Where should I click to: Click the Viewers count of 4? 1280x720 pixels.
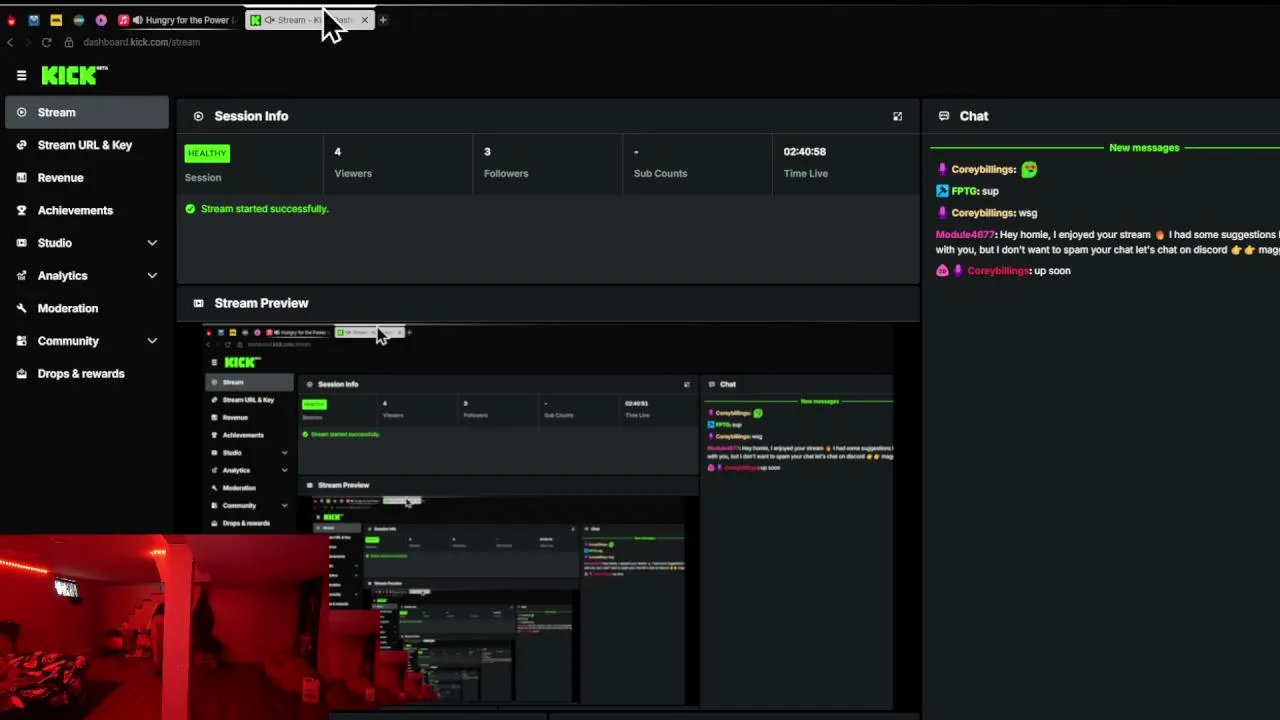(x=338, y=152)
